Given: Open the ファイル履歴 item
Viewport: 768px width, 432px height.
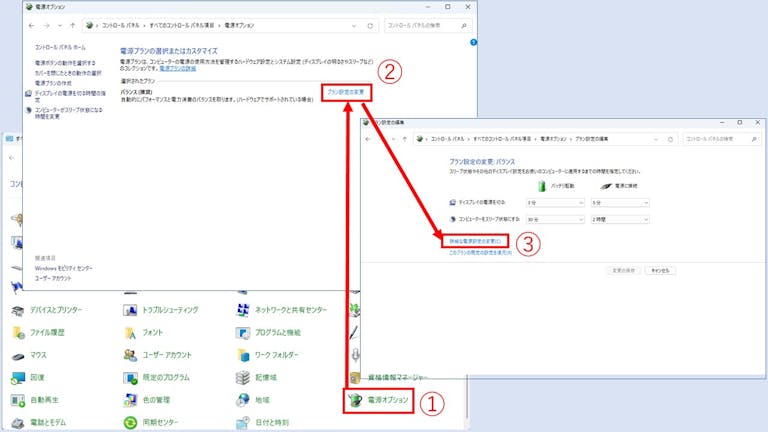Looking at the screenshot, I should point(38,333).
